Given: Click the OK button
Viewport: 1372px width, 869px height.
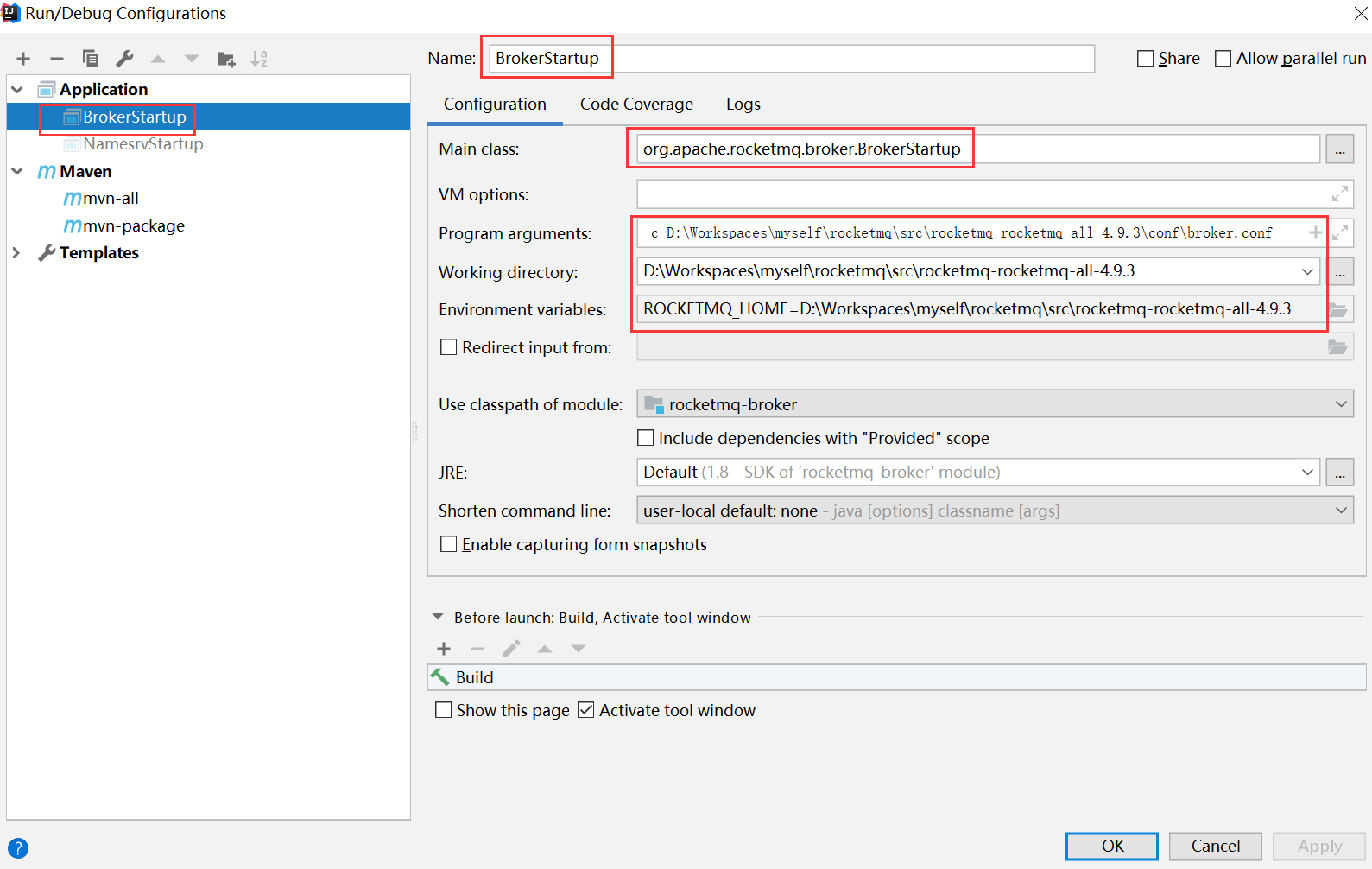Looking at the screenshot, I should pyautogui.click(x=1111, y=846).
